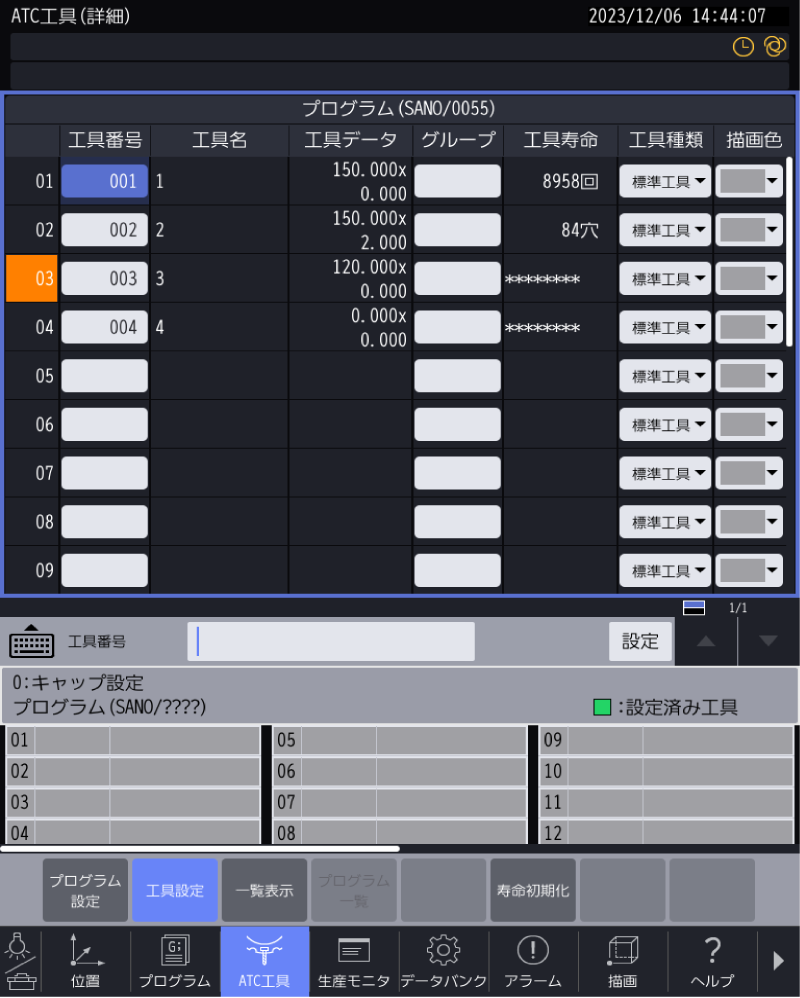Switch to the 一覧表示 soft key tab

[264, 889]
